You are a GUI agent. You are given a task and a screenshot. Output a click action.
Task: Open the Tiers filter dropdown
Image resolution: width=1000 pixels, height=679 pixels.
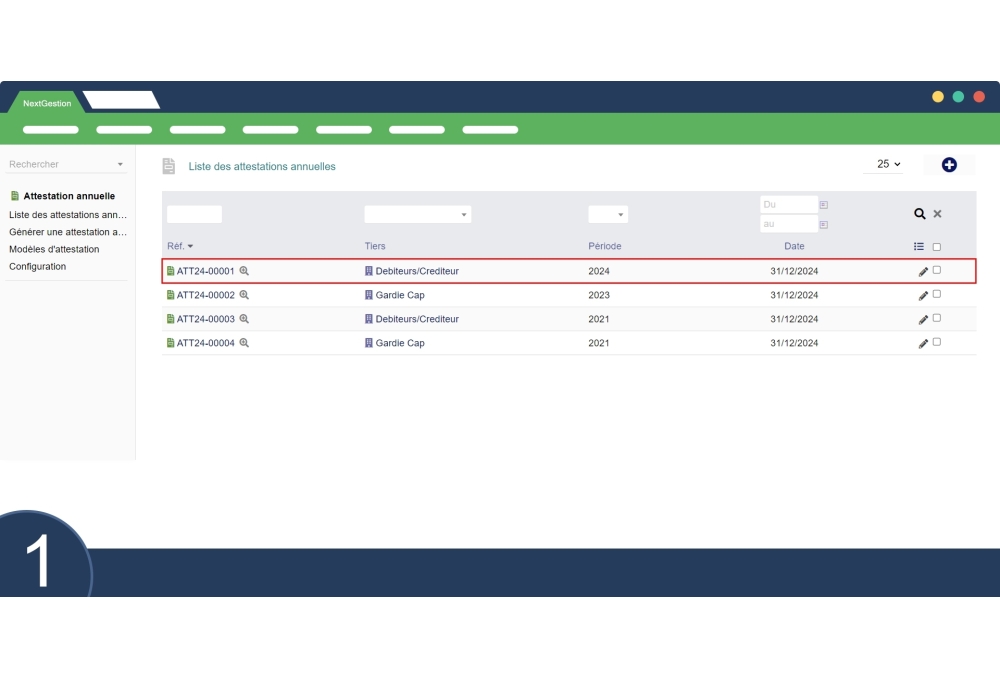[x=417, y=215]
